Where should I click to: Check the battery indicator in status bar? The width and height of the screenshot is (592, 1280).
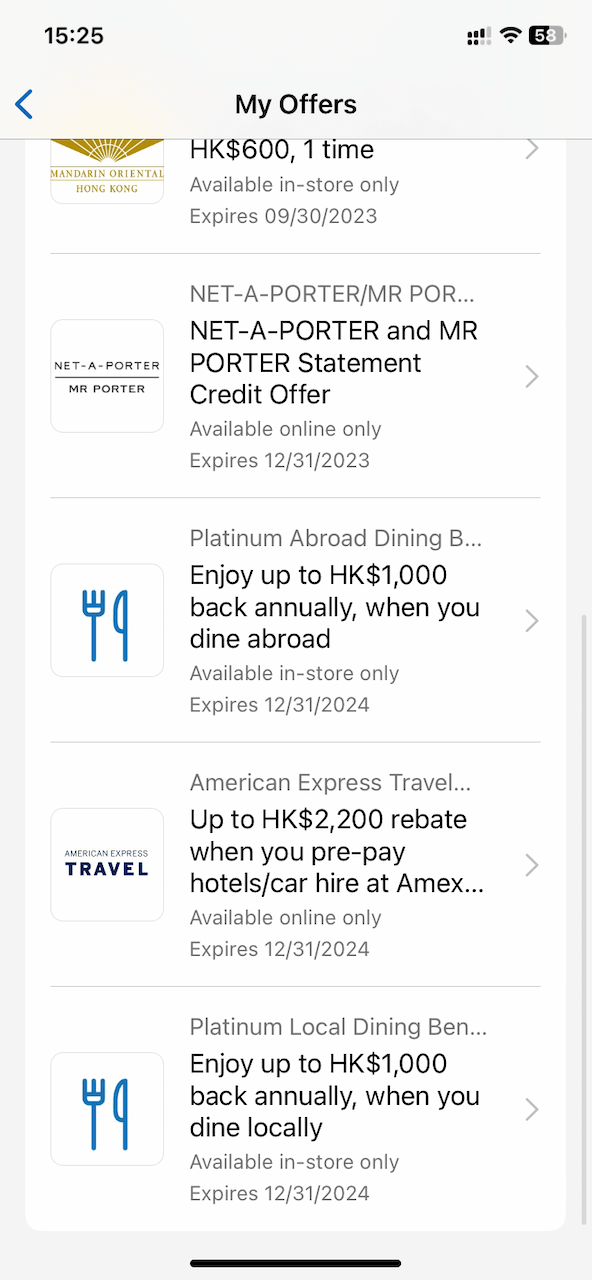(547, 36)
